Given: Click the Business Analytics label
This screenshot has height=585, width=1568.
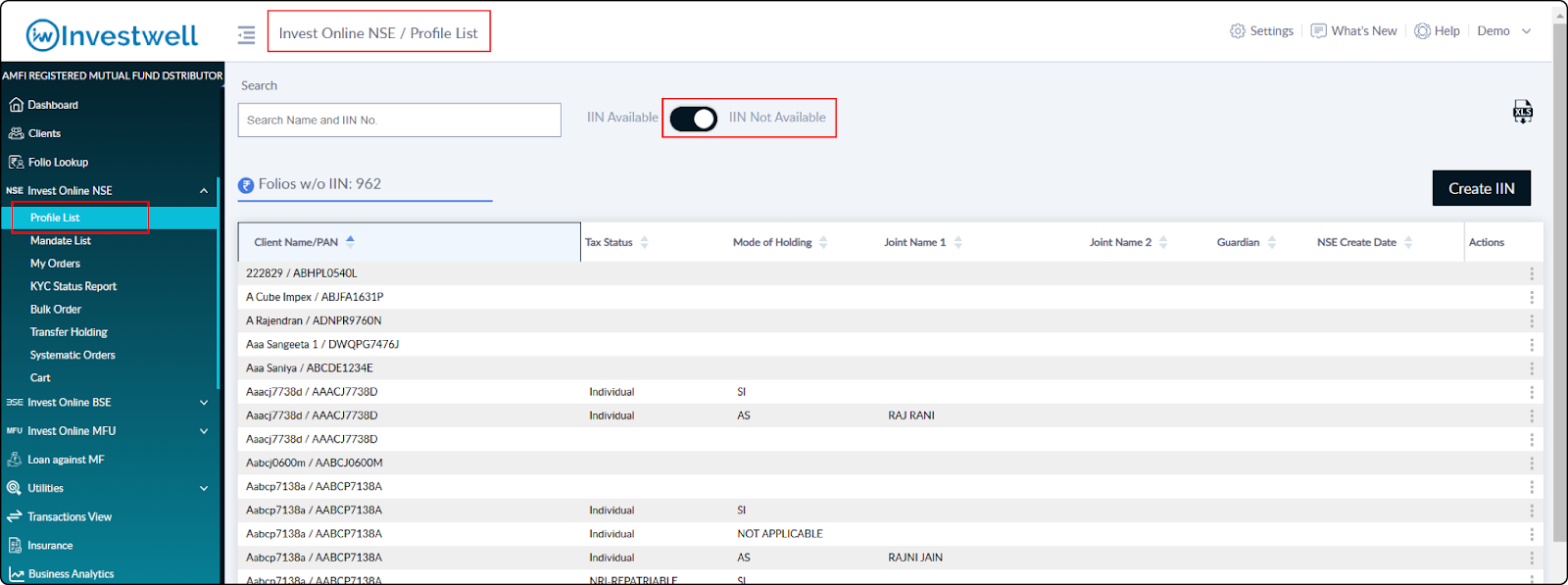Looking at the screenshot, I should pyautogui.click(x=71, y=574).
